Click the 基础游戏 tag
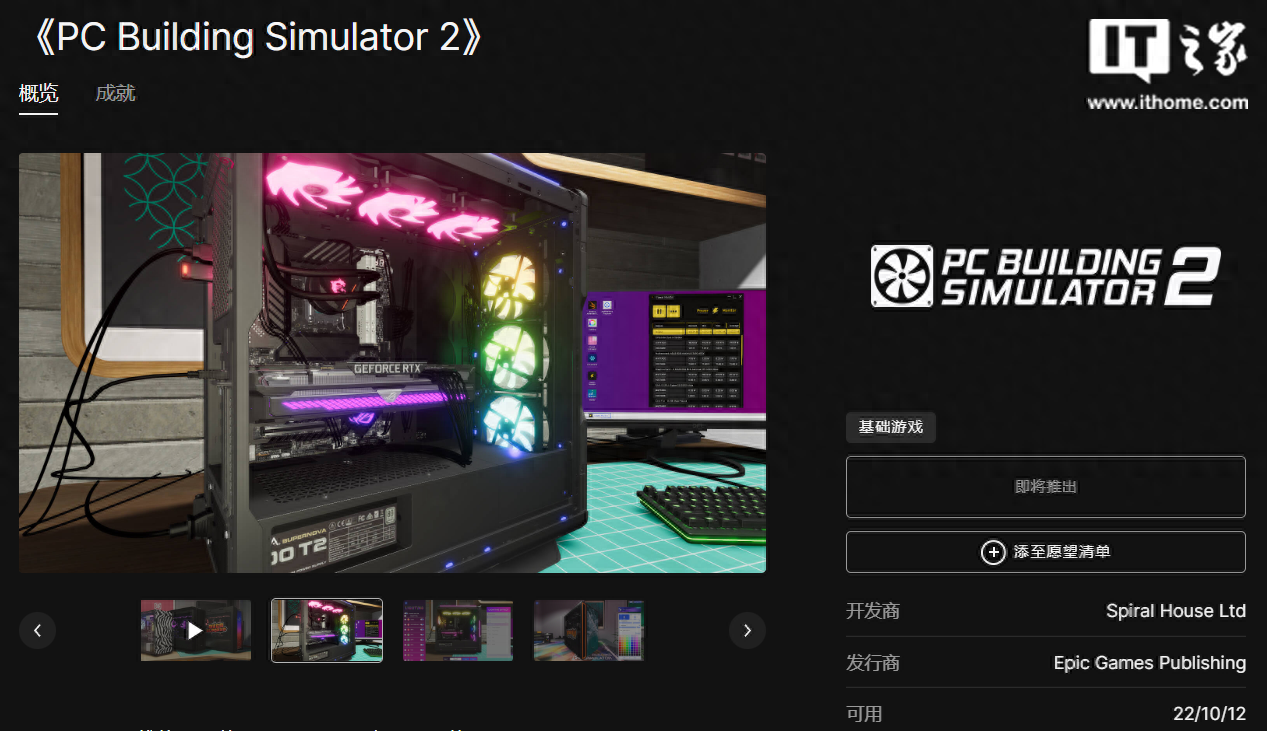 pos(890,427)
